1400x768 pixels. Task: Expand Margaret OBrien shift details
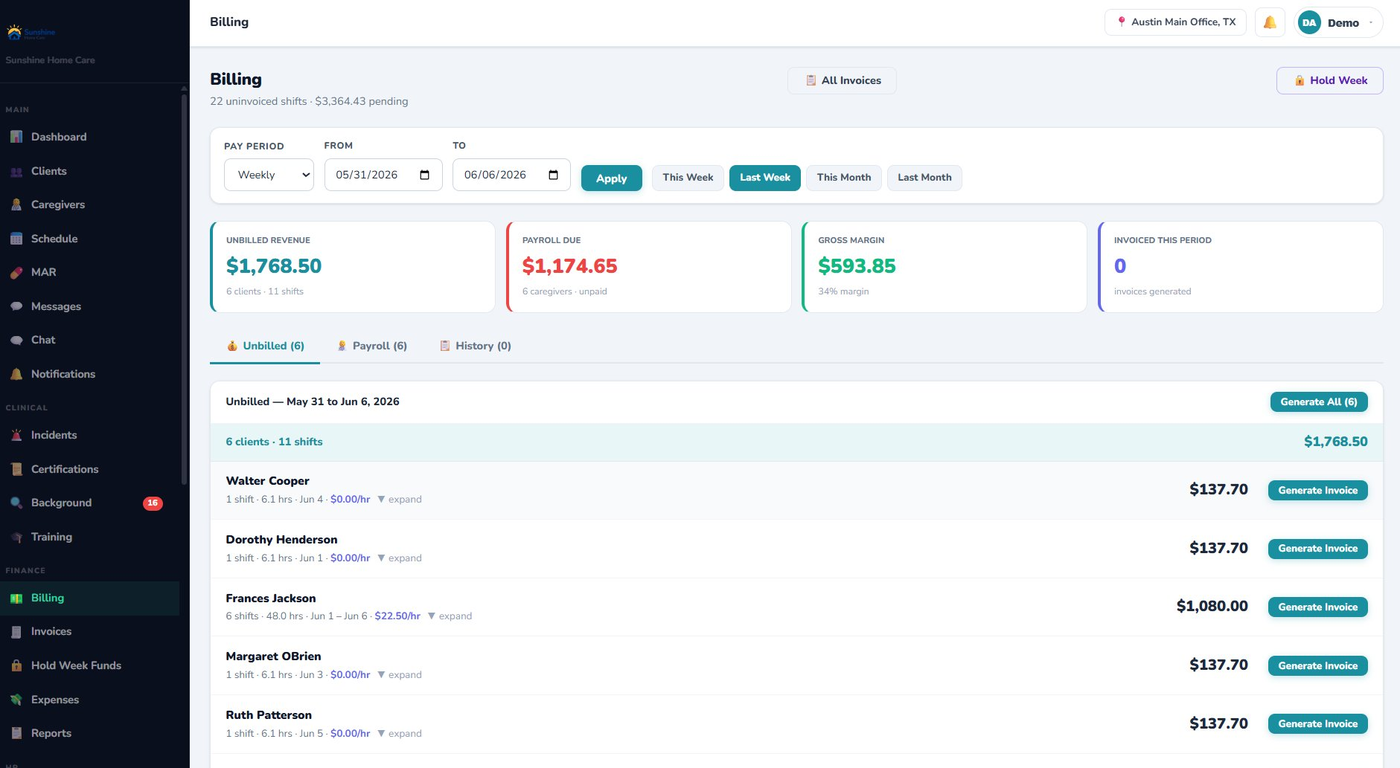pos(399,675)
